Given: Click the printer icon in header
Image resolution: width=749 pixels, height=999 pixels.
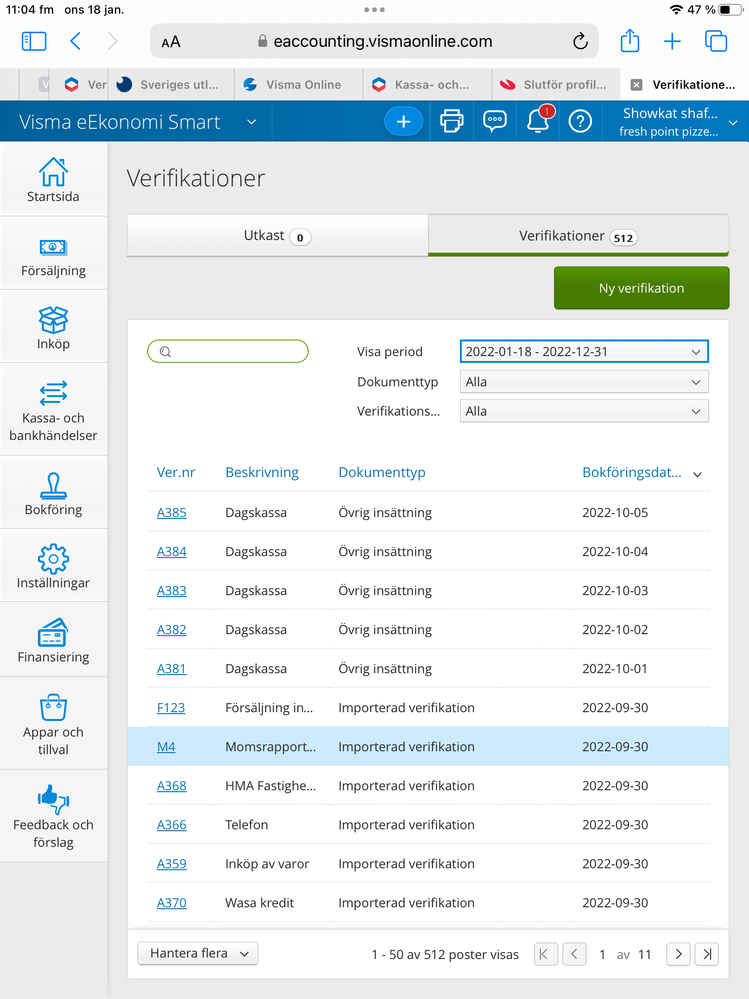Looking at the screenshot, I should (x=452, y=122).
